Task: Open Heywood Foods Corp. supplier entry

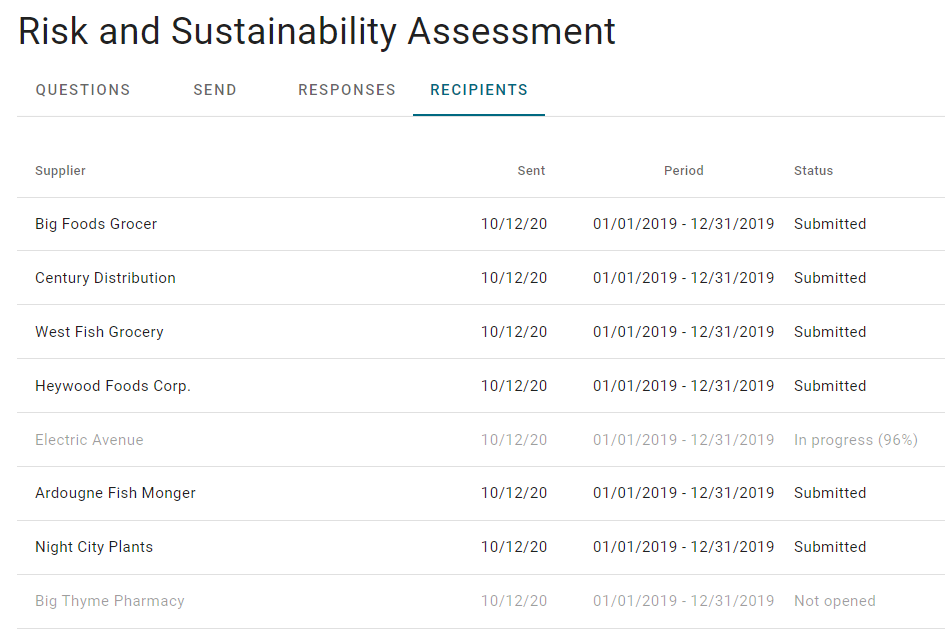Action: pos(481,386)
